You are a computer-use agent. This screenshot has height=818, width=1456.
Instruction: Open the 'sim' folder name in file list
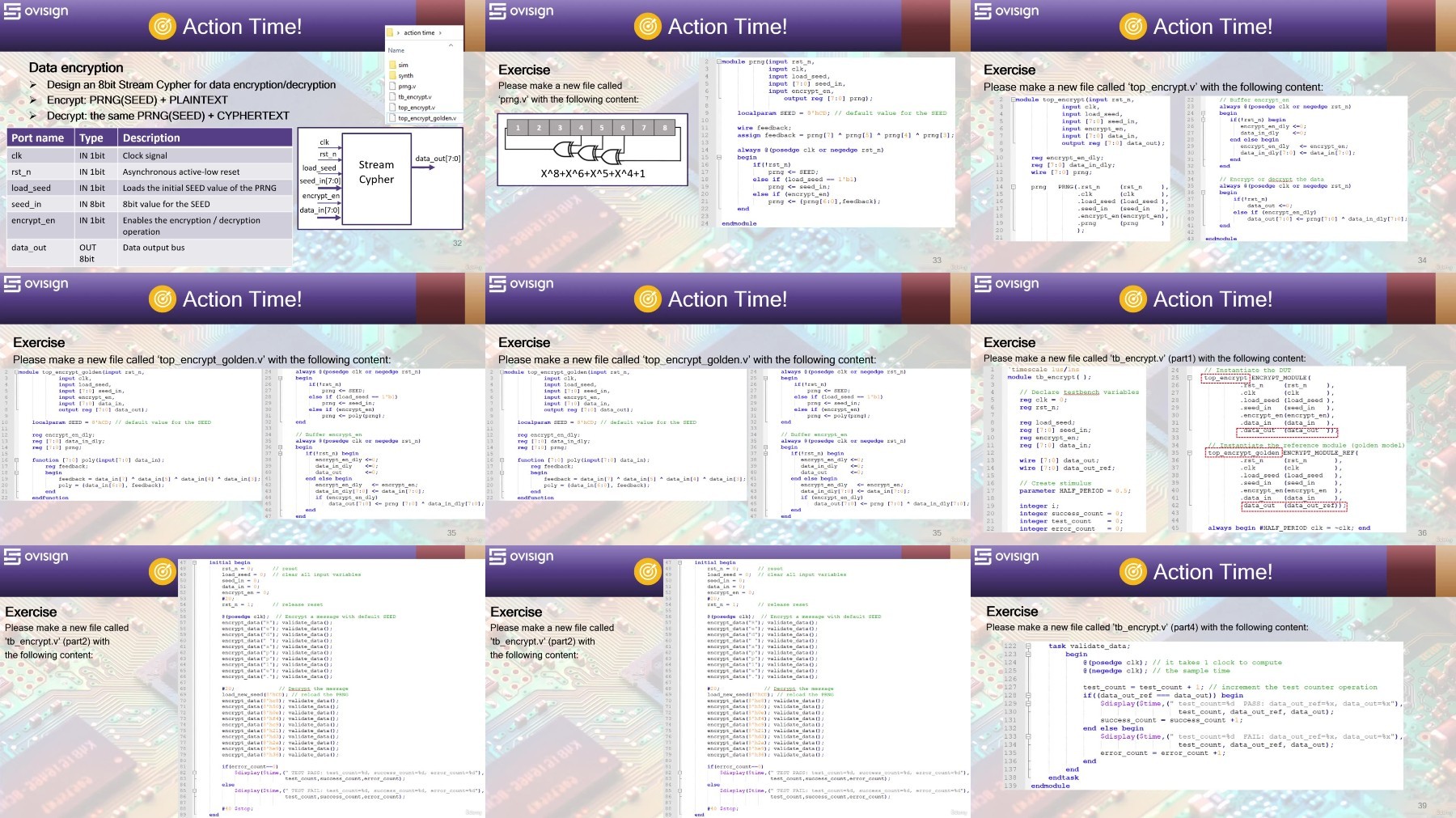pyautogui.click(x=403, y=65)
